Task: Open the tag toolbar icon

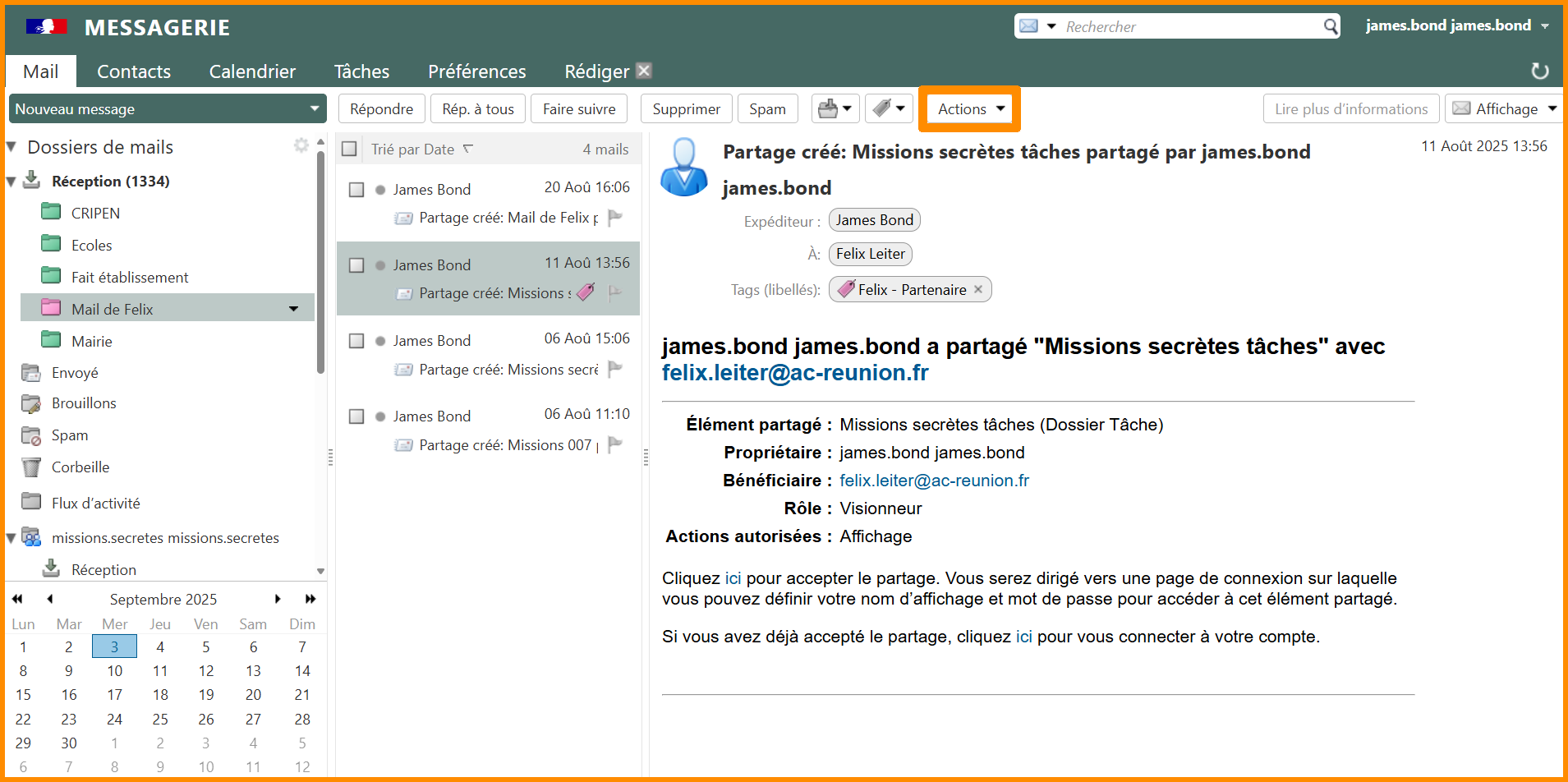Action: 888,108
